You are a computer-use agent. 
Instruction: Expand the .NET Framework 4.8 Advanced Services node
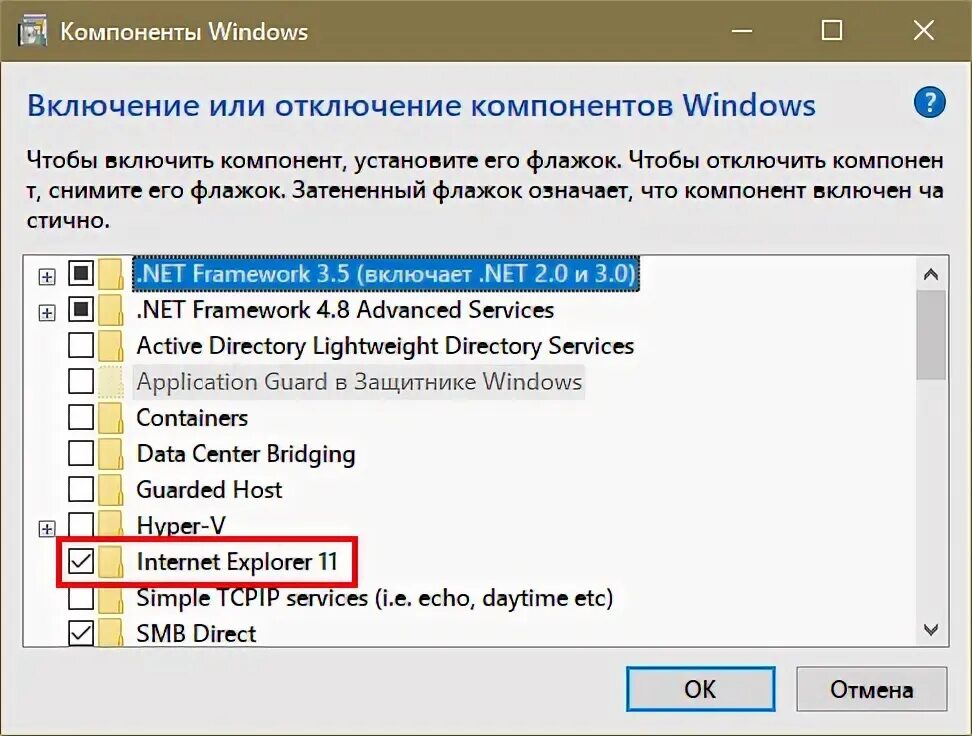[46, 312]
